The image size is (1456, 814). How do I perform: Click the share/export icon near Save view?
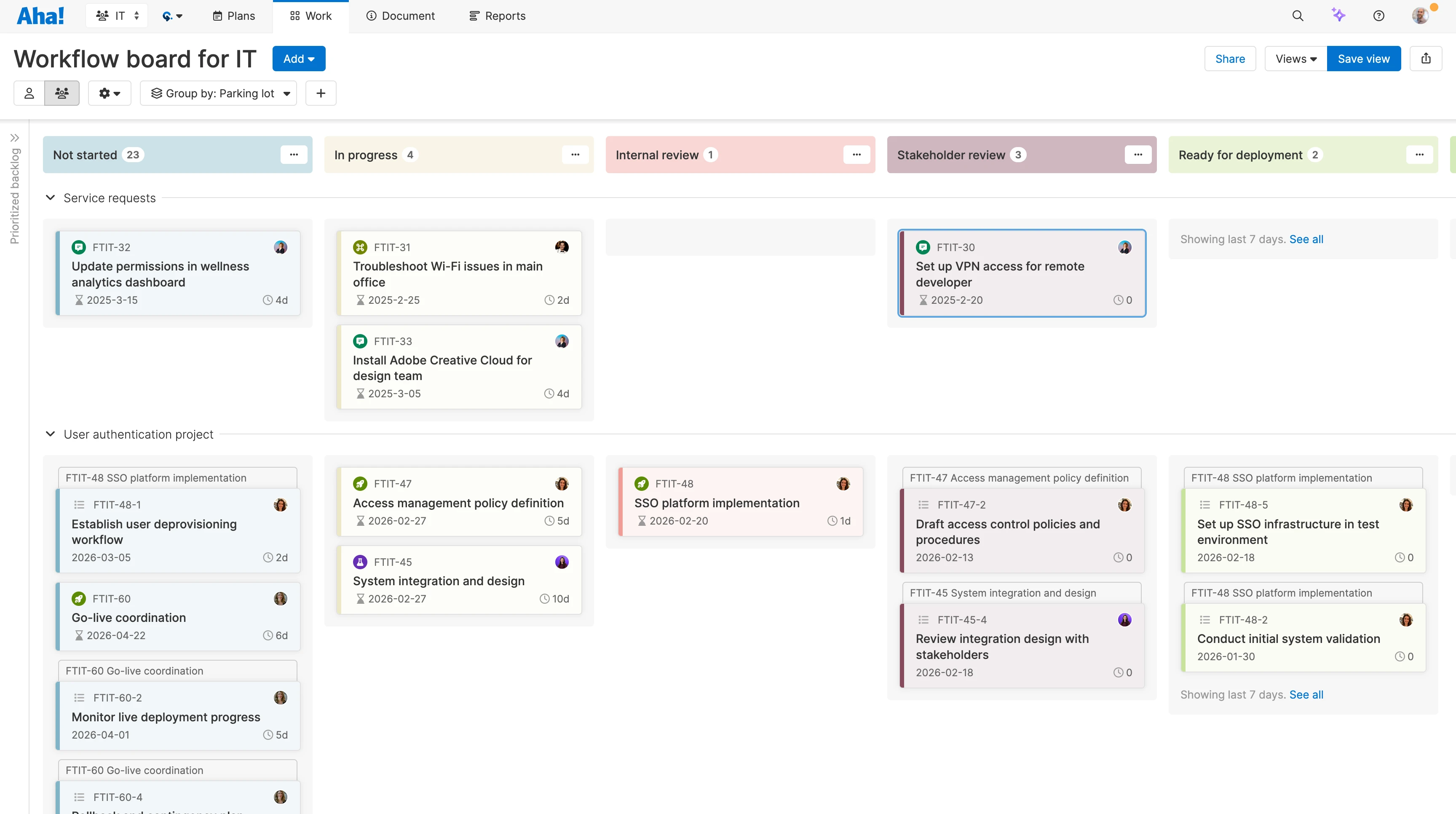[1427, 58]
